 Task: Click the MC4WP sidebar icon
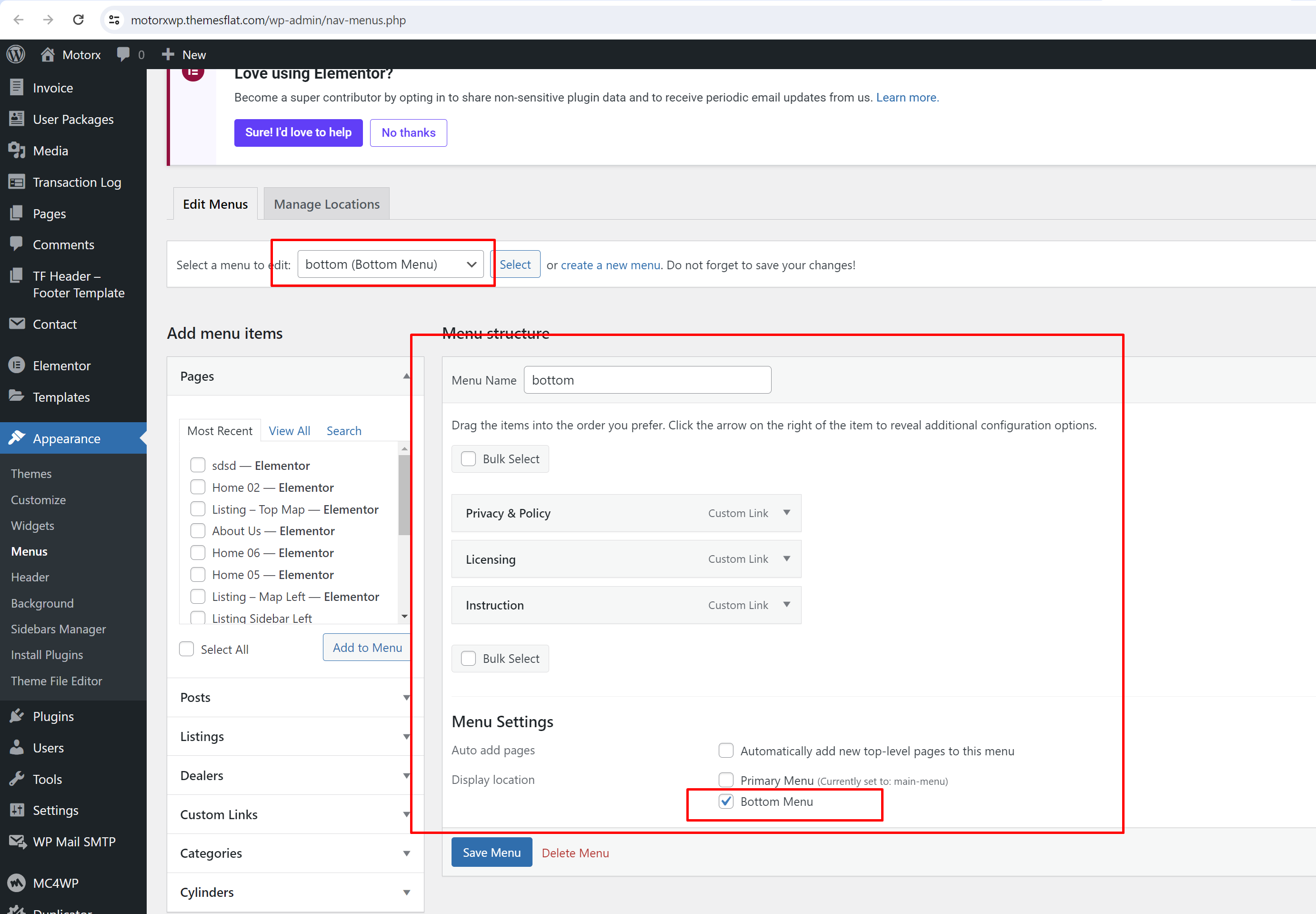17,883
